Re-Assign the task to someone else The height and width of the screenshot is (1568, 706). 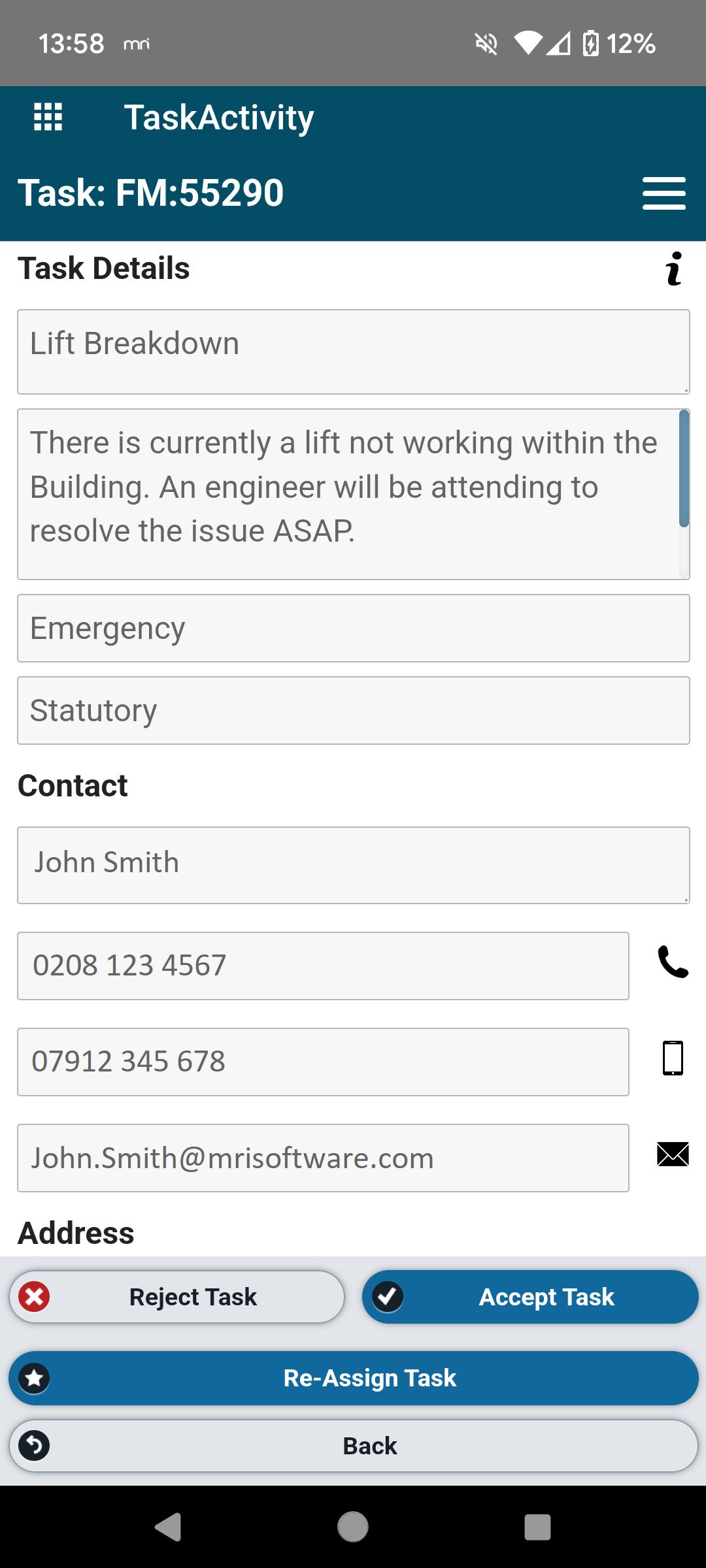[353, 1378]
